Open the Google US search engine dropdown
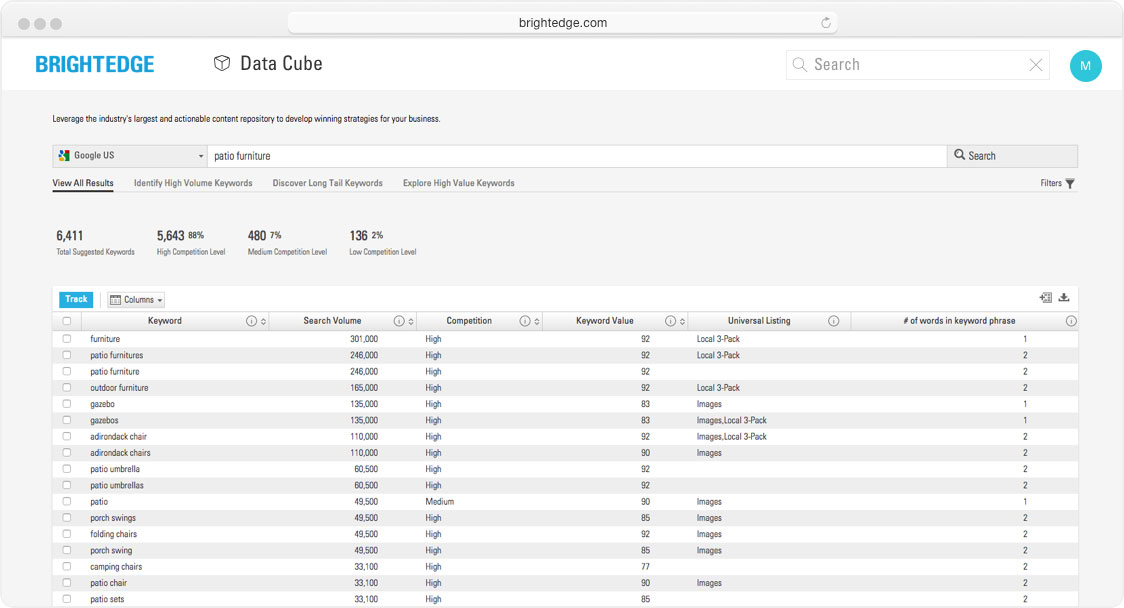1124x608 pixels. (x=130, y=156)
